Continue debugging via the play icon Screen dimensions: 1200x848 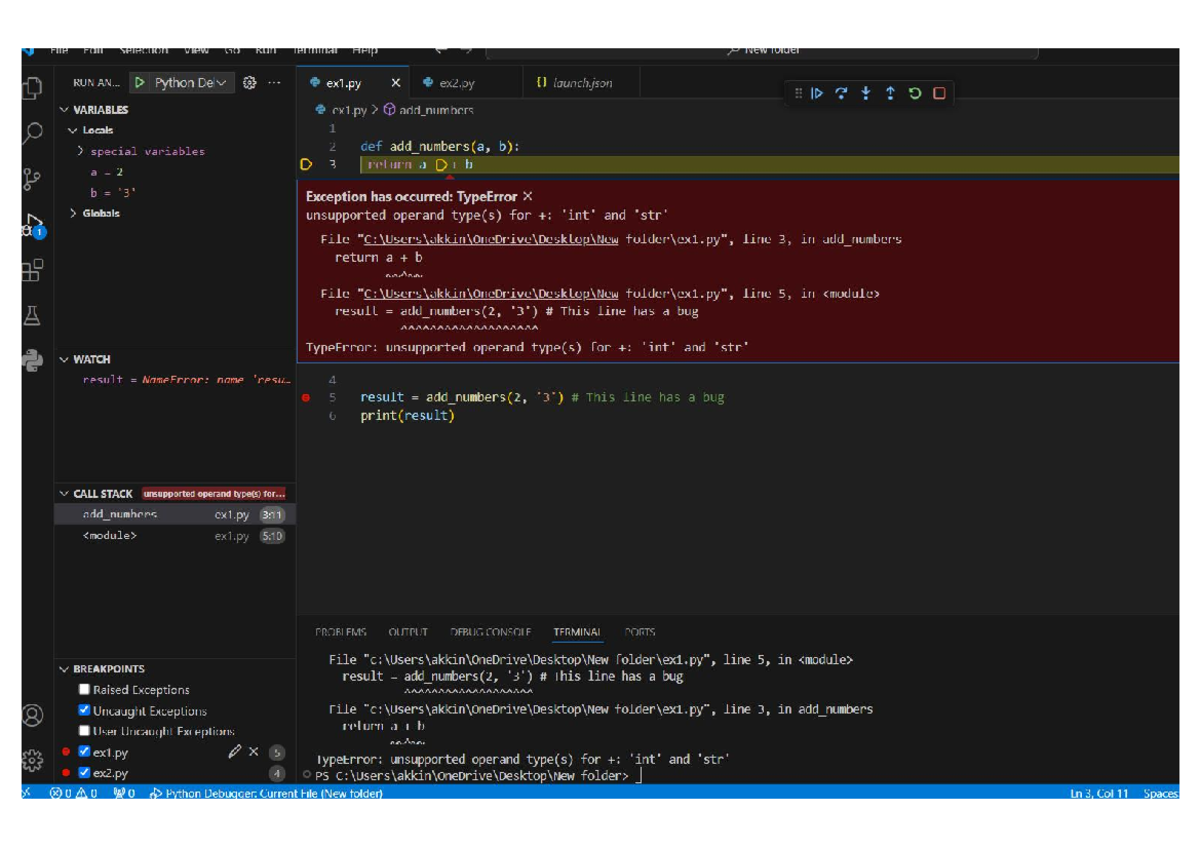click(x=818, y=93)
